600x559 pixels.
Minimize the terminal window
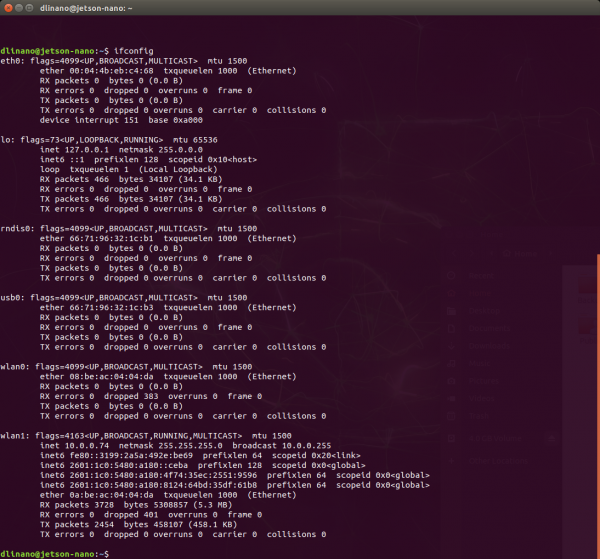19,8
